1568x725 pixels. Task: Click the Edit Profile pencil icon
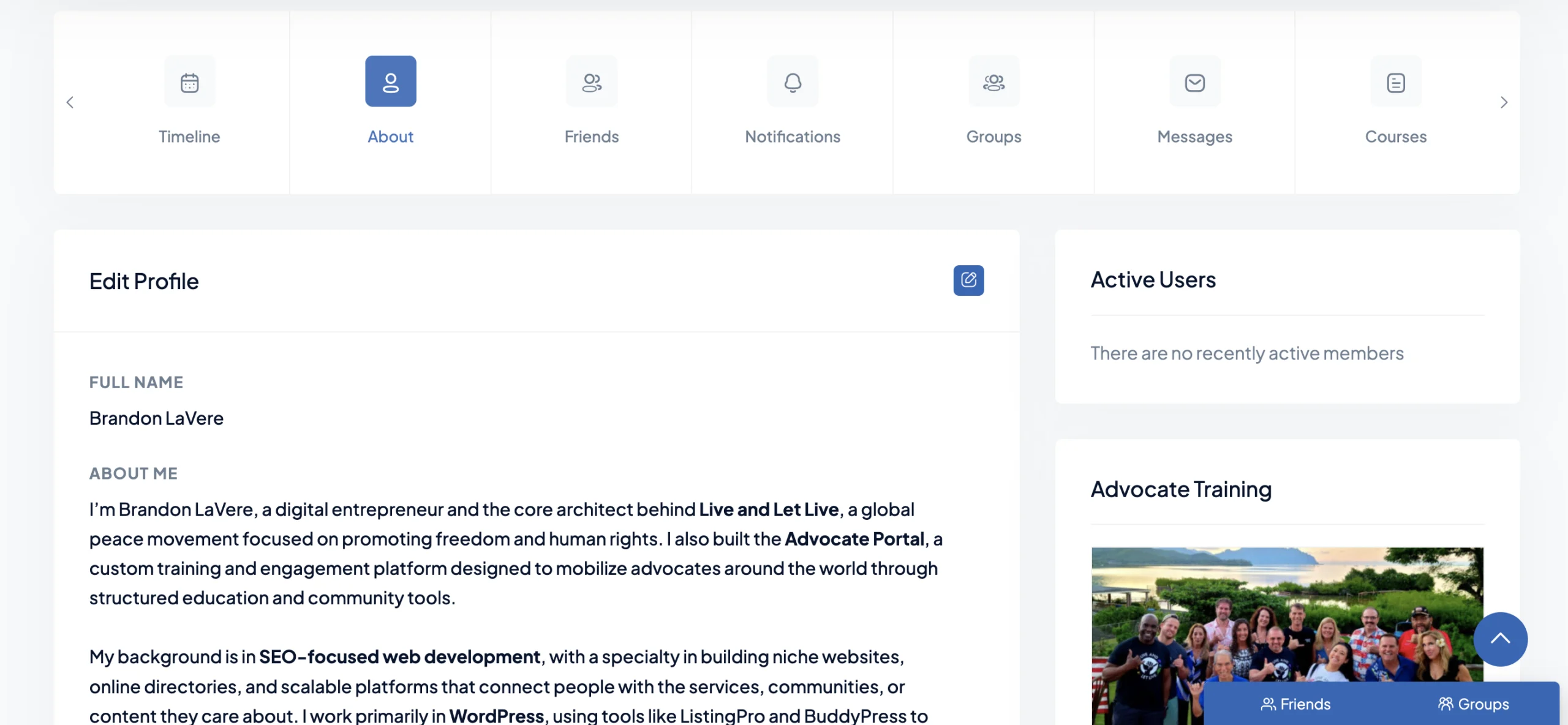(x=968, y=280)
